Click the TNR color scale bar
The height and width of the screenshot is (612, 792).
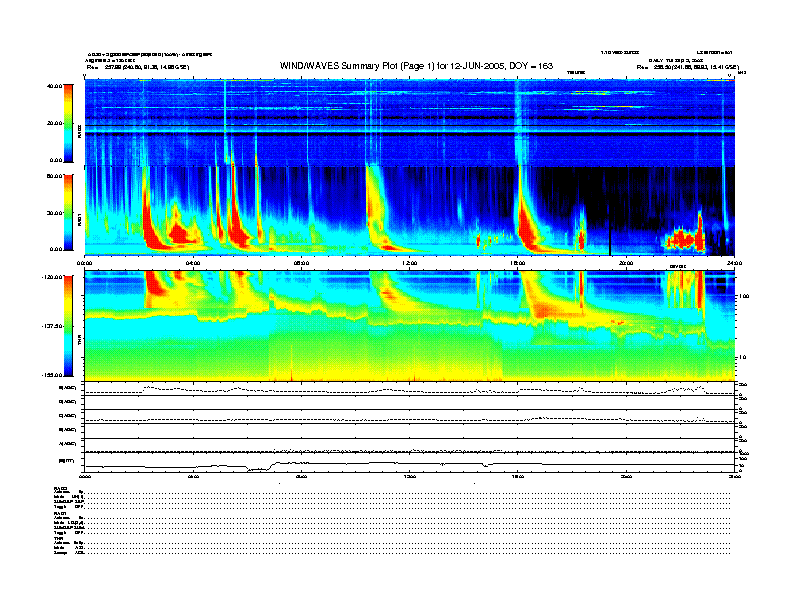click(68, 326)
